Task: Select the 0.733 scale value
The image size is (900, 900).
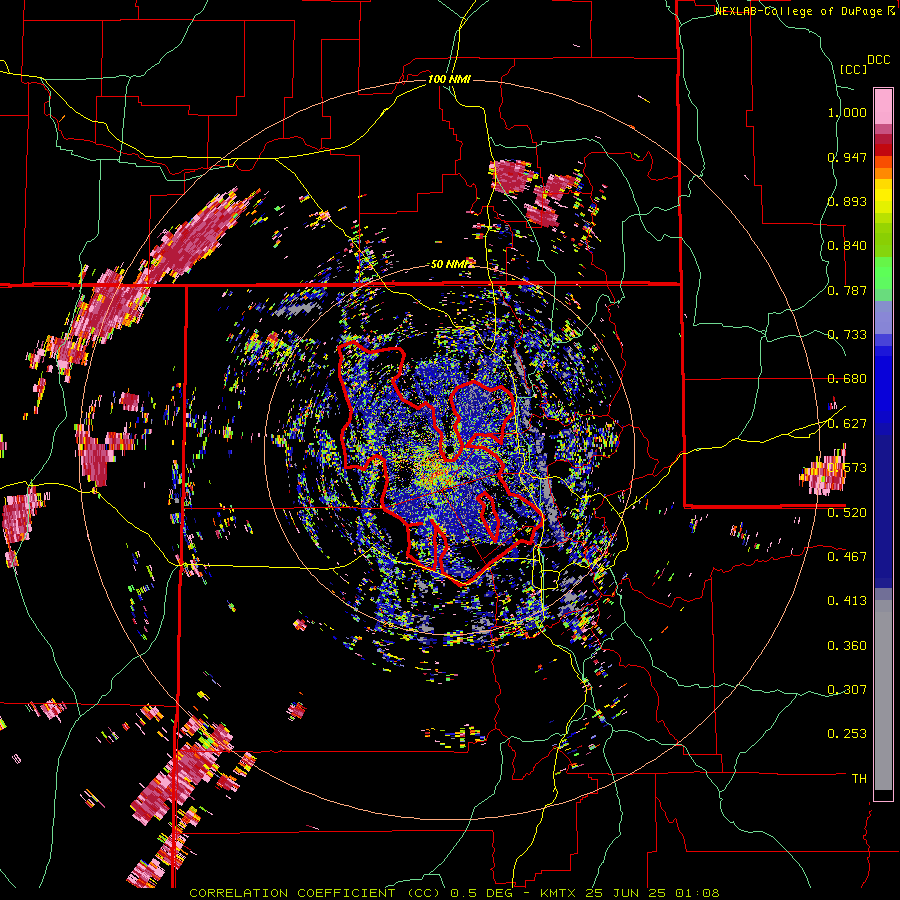Action: point(847,335)
